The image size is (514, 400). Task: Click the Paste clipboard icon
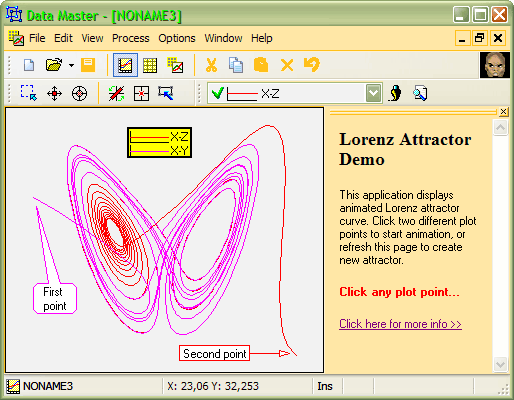pos(261,65)
